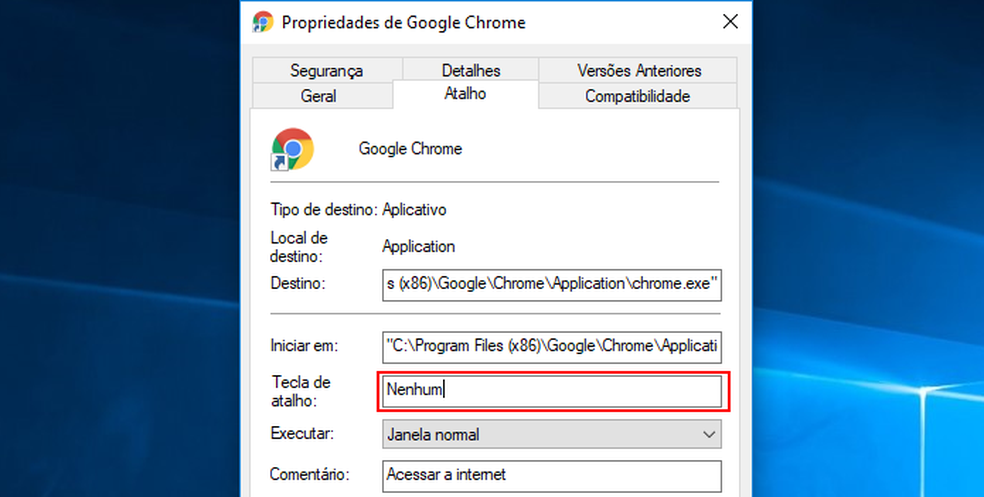This screenshot has height=497, width=984.
Task: Click the Executar label
Action: point(302,434)
